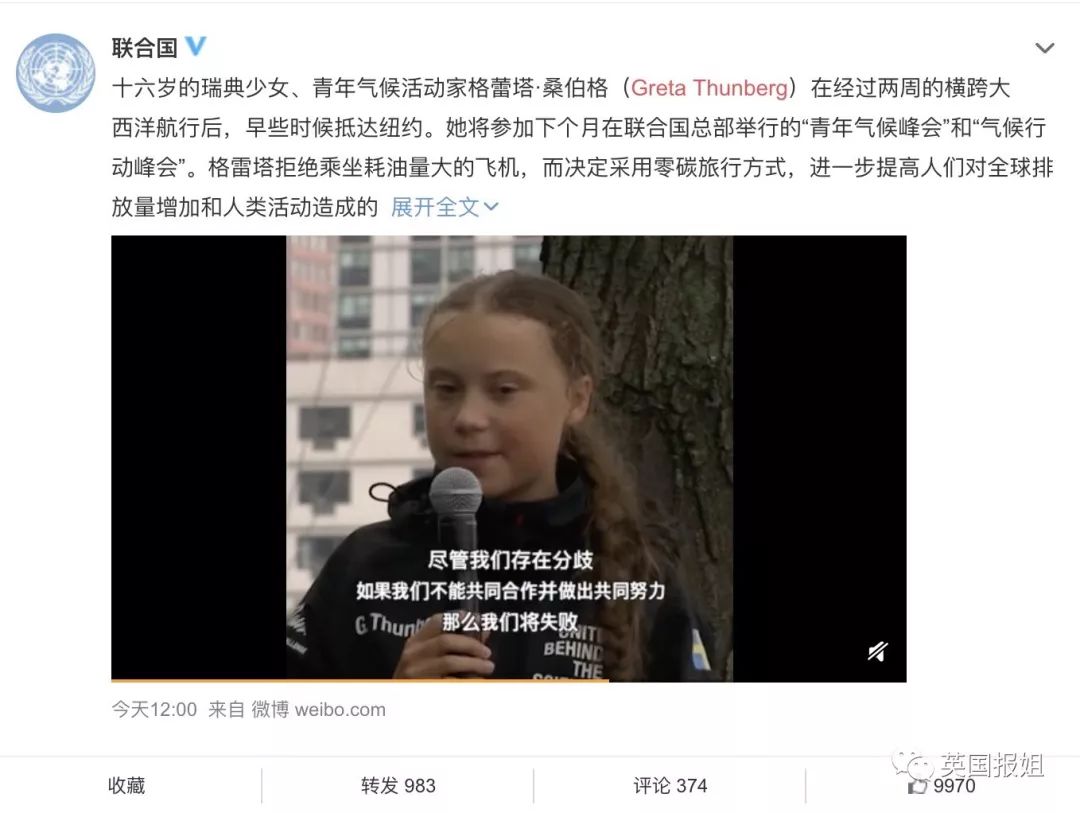Open the 联合国 account name
This screenshot has height=813, width=1080.
pyautogui.click(x=145, y=48)
